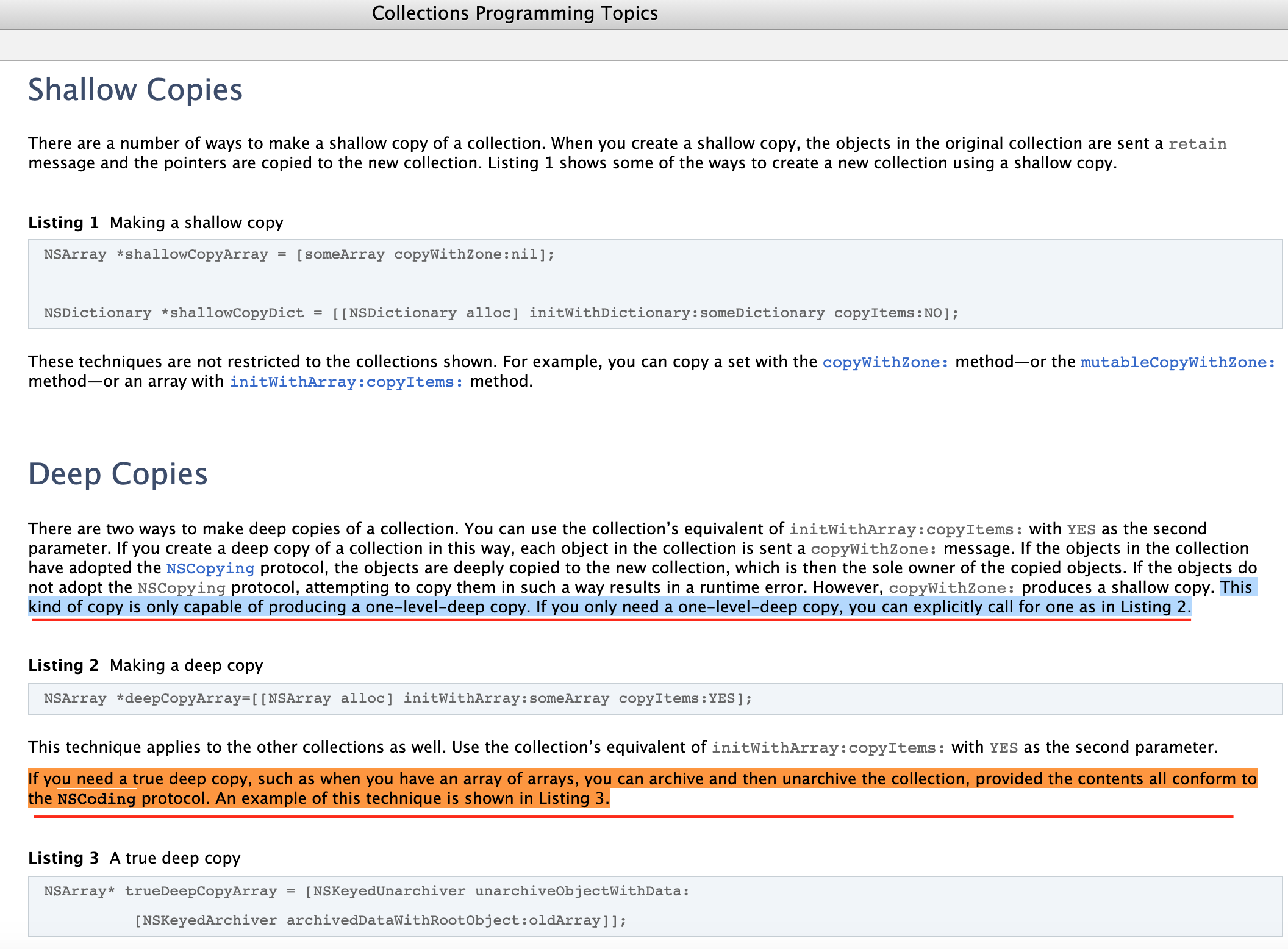
Task: Click the empty toolbar strip below the title
Action: pyautogui.click(x=644, y=45)
